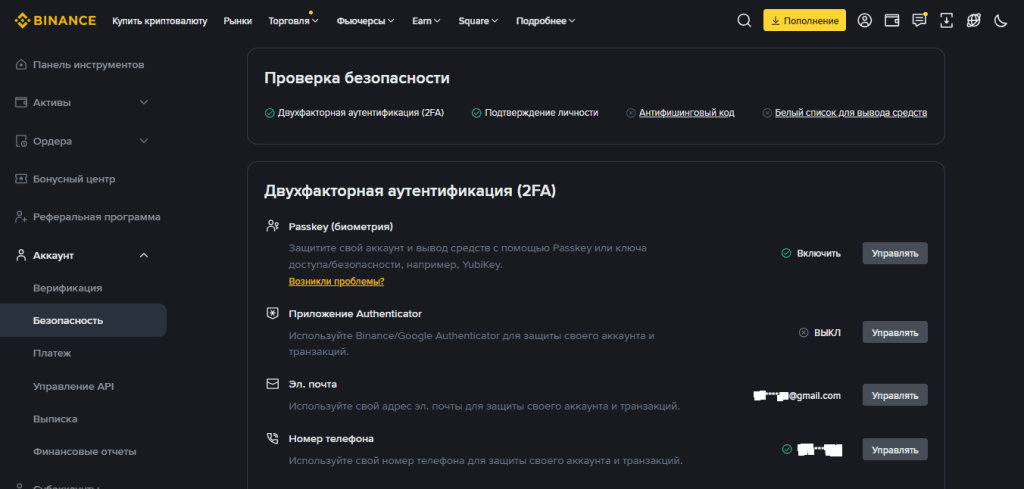
Task: Open the Square dropdown menu
Action: pos(478,21)
